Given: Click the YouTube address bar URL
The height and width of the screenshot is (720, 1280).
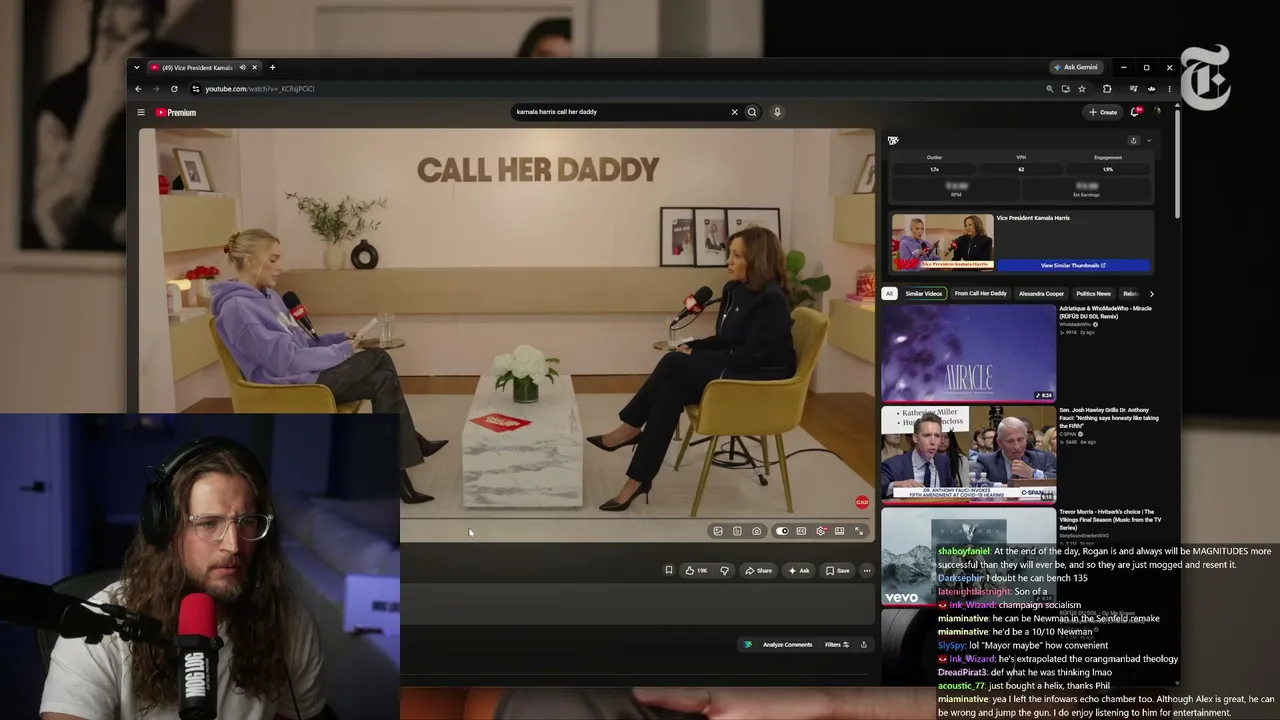Looking at the screenshot, I should (x=260, y=89).
